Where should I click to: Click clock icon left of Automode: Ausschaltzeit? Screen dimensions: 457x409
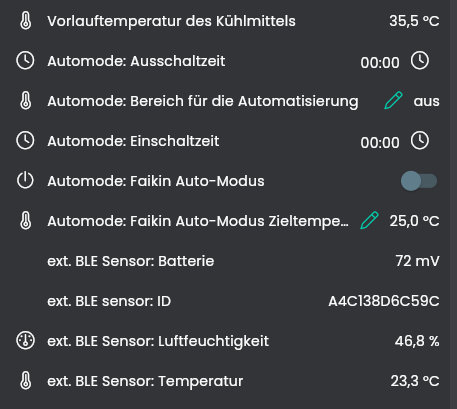(x=25, y=61)
